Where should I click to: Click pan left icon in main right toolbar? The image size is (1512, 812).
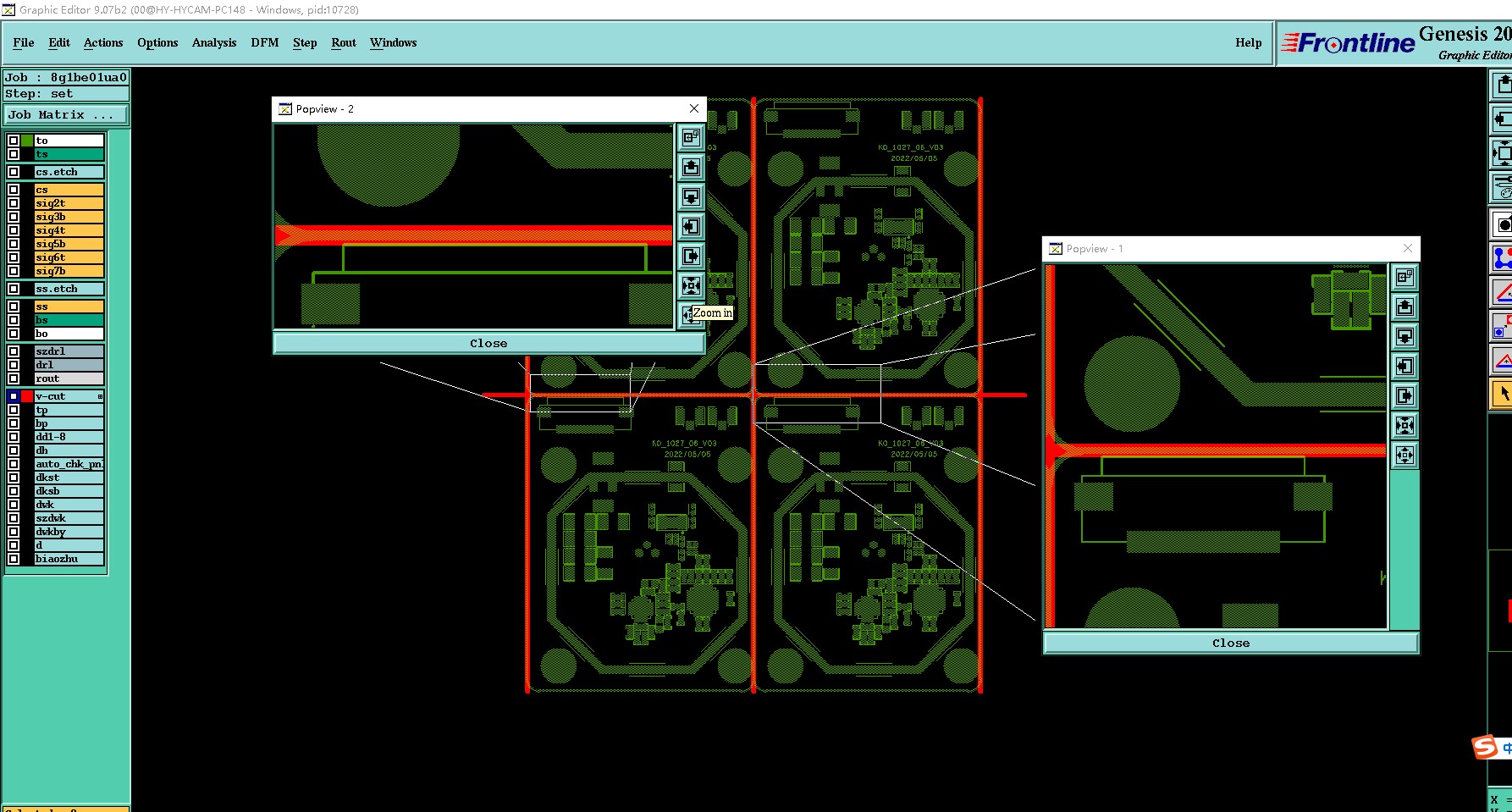click(1502, 119)
